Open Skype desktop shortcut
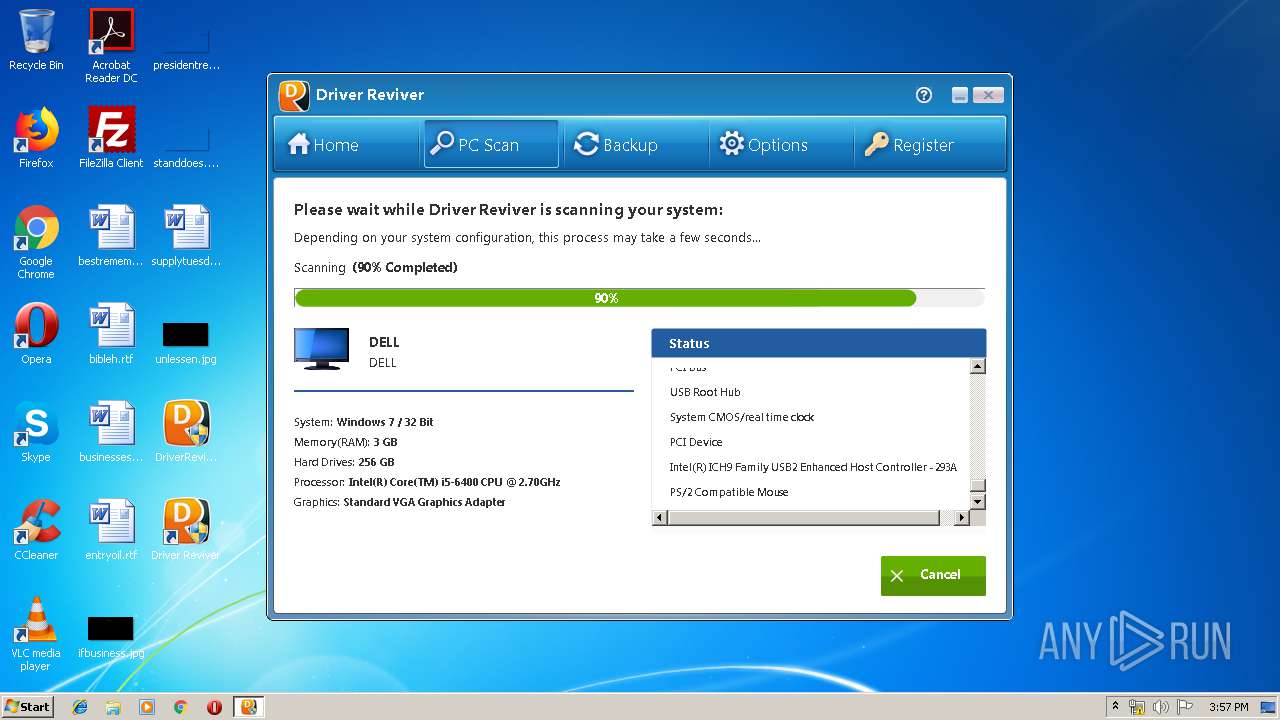The height and width of the screenshot is (720, 1280). coord(36,432)
